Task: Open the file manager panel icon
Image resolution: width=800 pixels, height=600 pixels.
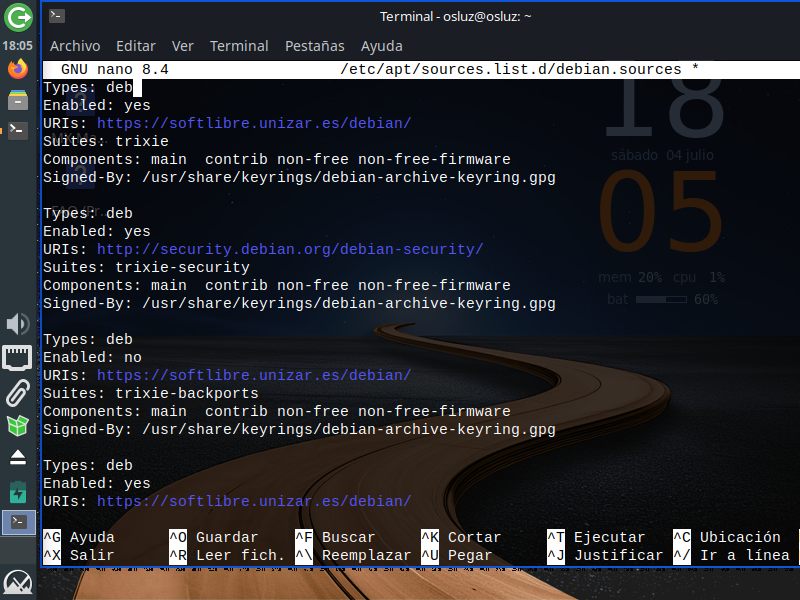Action: point(18,99)
